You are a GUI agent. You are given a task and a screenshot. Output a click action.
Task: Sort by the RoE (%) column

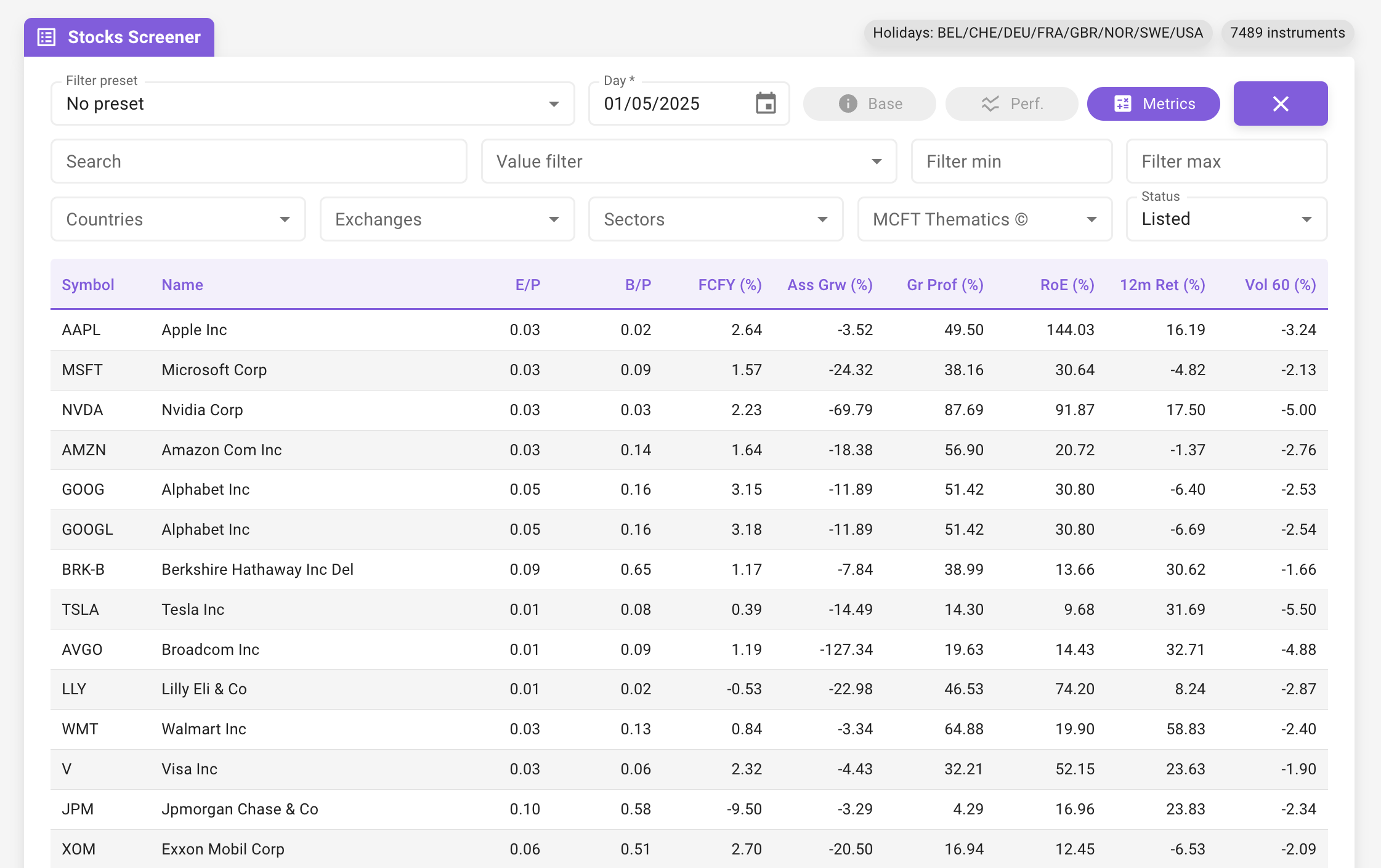pos(1067,285)
